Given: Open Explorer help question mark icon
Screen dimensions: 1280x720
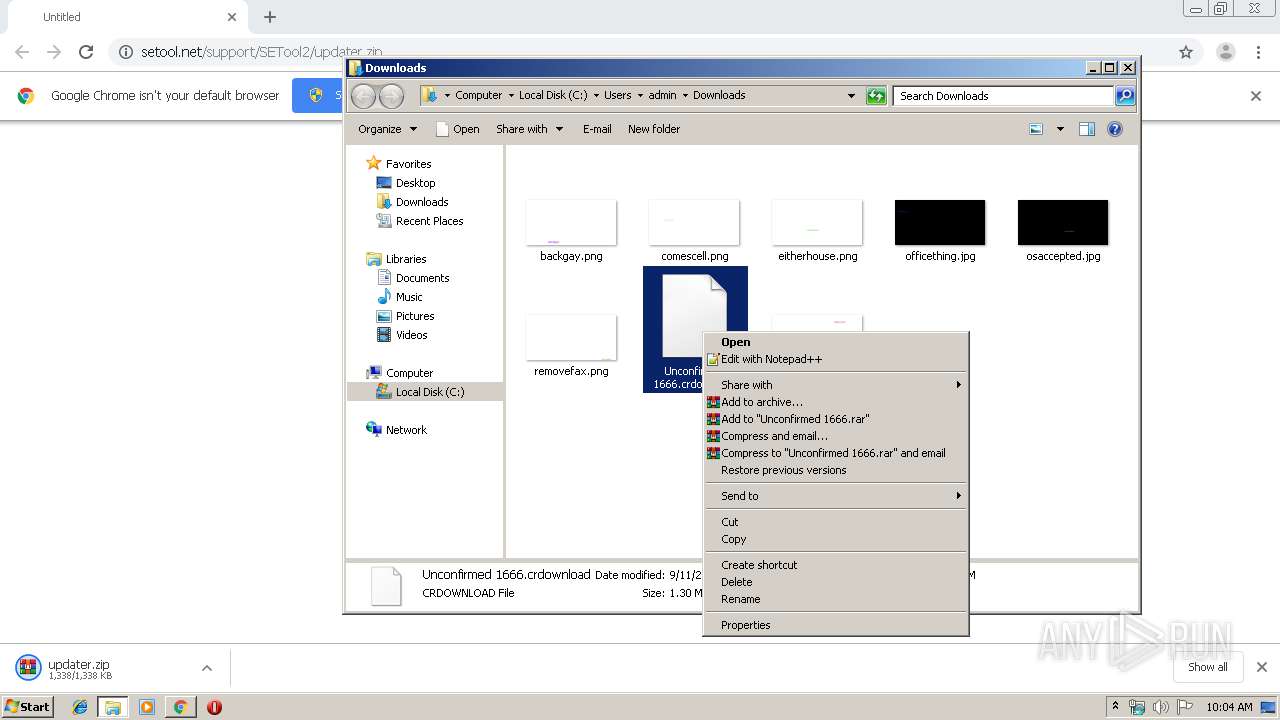Looking at the screenshot, I should pos(1115,129).
